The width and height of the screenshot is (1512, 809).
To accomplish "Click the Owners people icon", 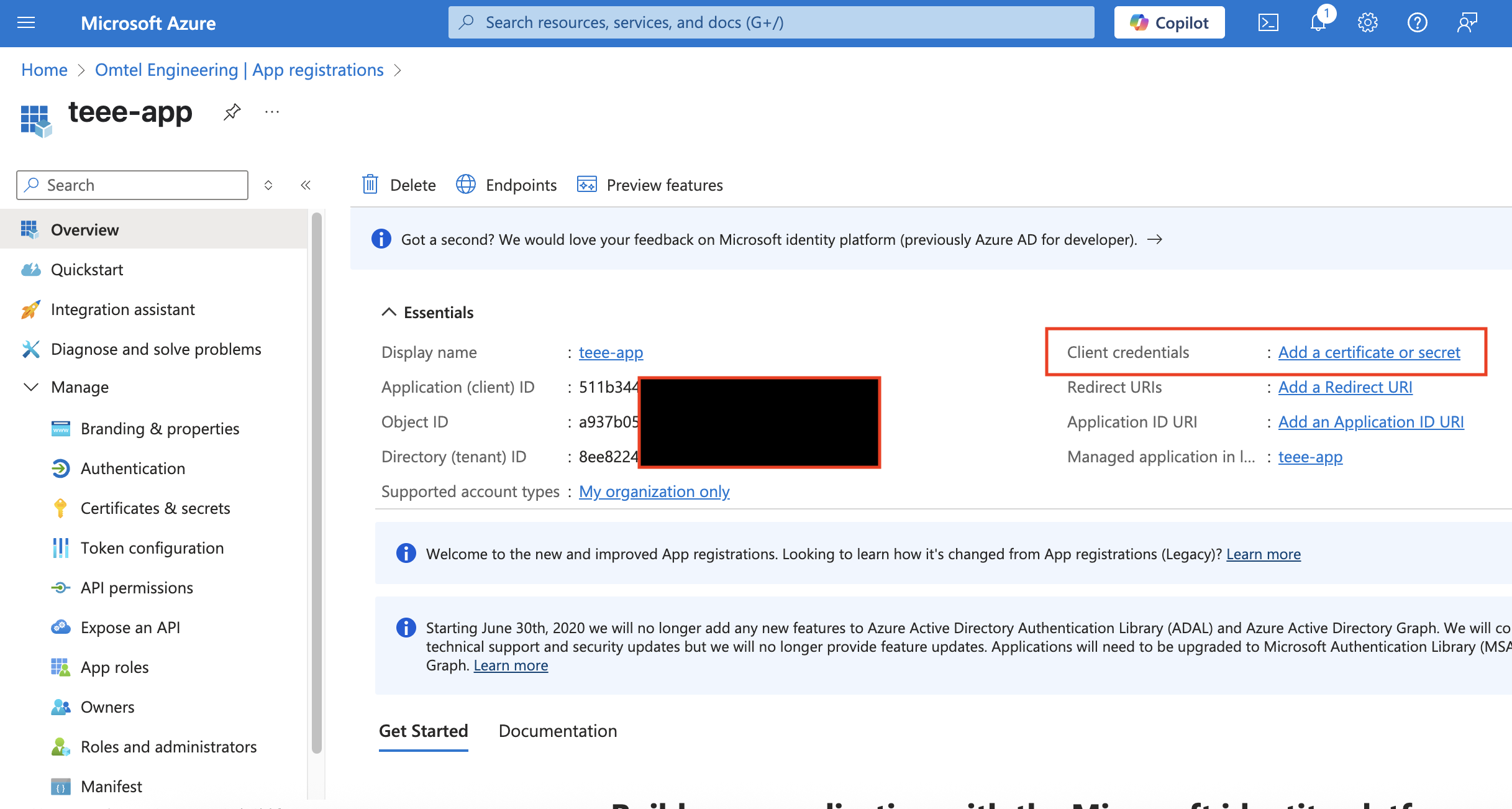I will click(60, 707).
